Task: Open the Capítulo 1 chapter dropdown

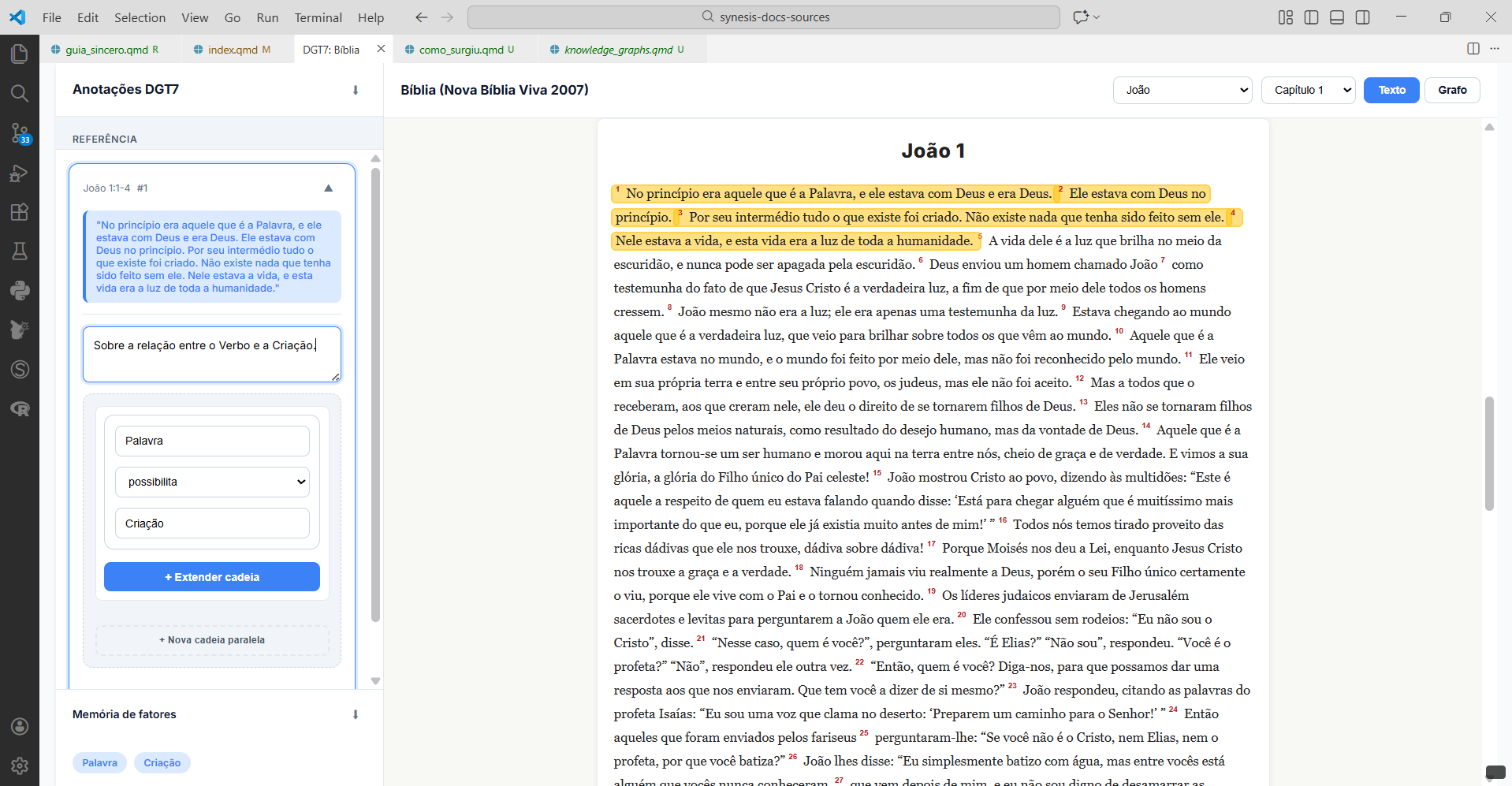Action: 1308,90
